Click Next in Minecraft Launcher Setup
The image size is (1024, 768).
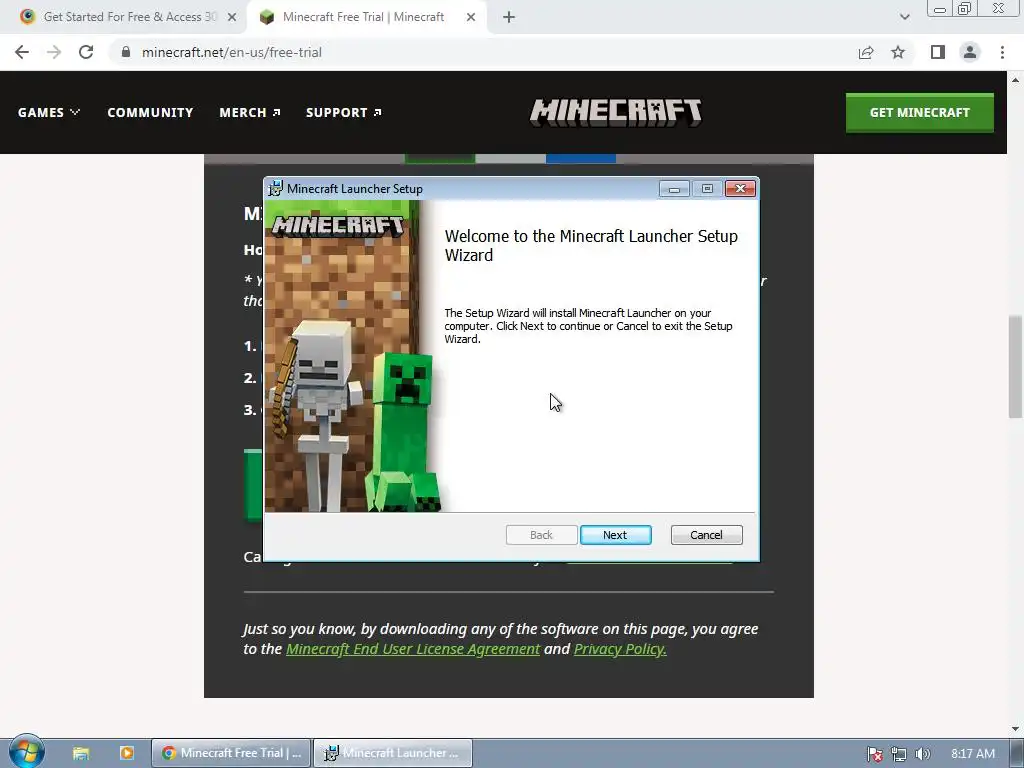[x=615, y=535]
